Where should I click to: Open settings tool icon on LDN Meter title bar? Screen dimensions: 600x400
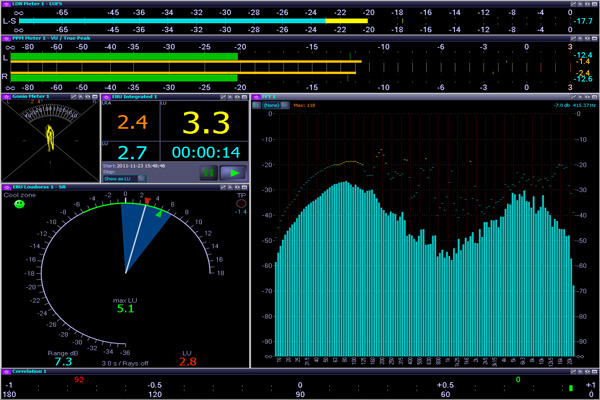(x=573, y=4)
